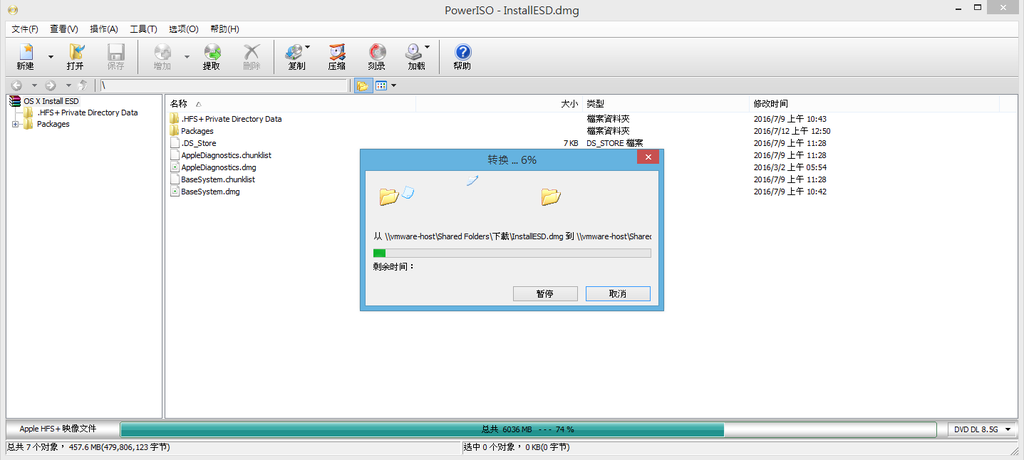Expand the Packages tree node
Screen dimensions: 1024x460
pos(15,124)
